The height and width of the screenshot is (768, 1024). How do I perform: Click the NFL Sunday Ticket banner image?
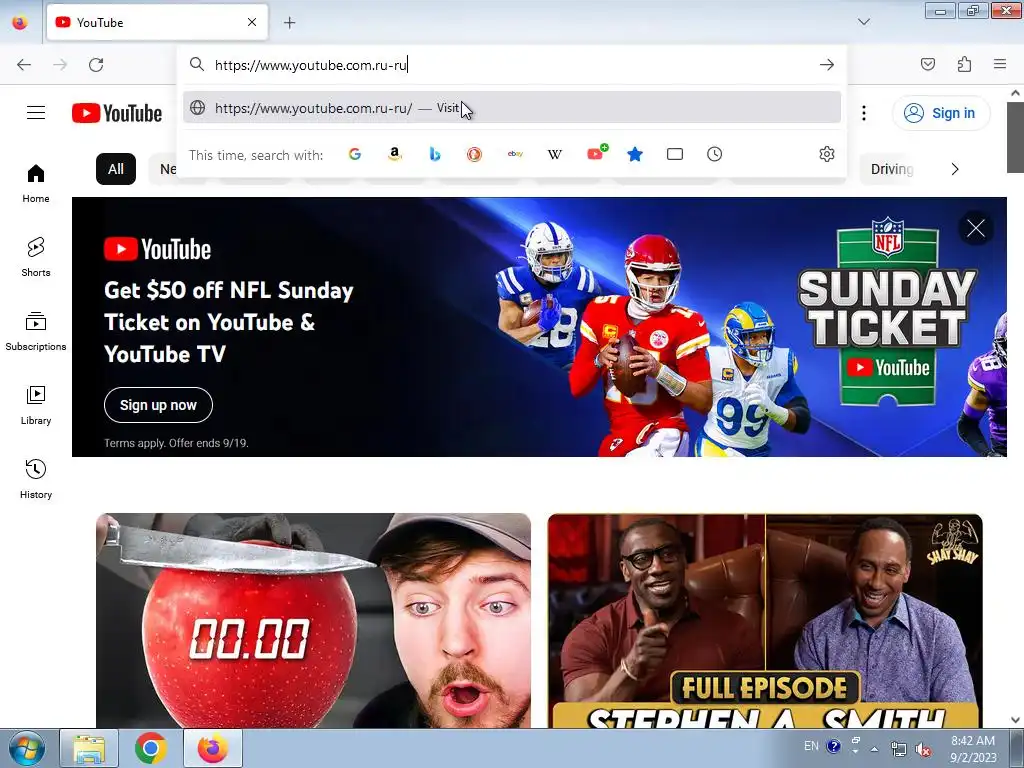click(x=539, y=327)
